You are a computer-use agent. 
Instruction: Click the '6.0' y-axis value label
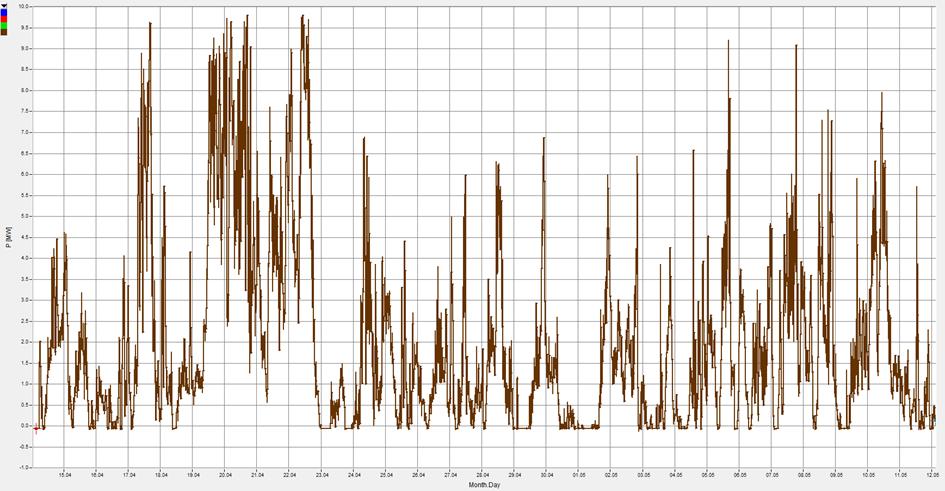tap(25, 174)
